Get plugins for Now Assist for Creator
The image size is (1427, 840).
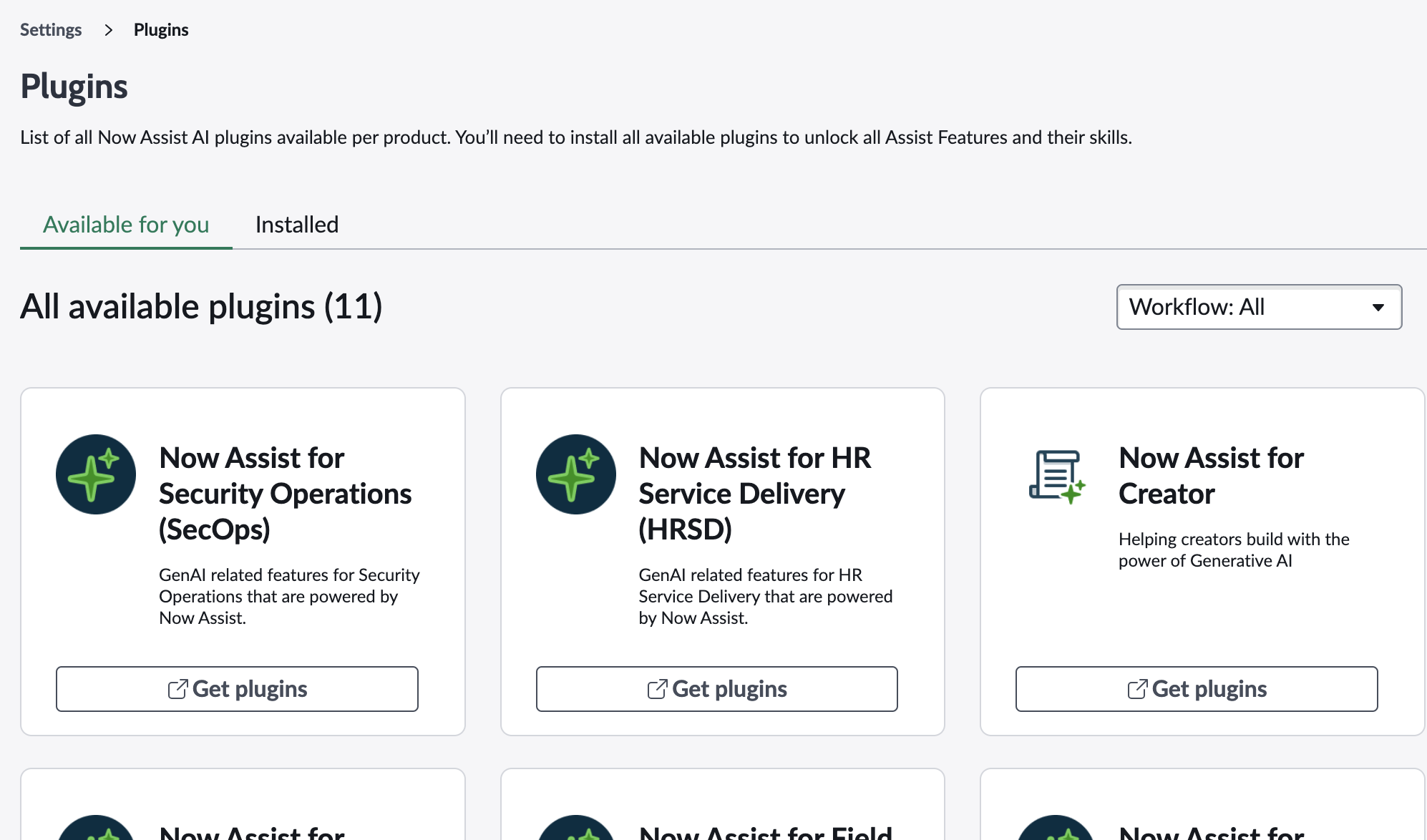pyautogui.click(x=1197, y=689)
